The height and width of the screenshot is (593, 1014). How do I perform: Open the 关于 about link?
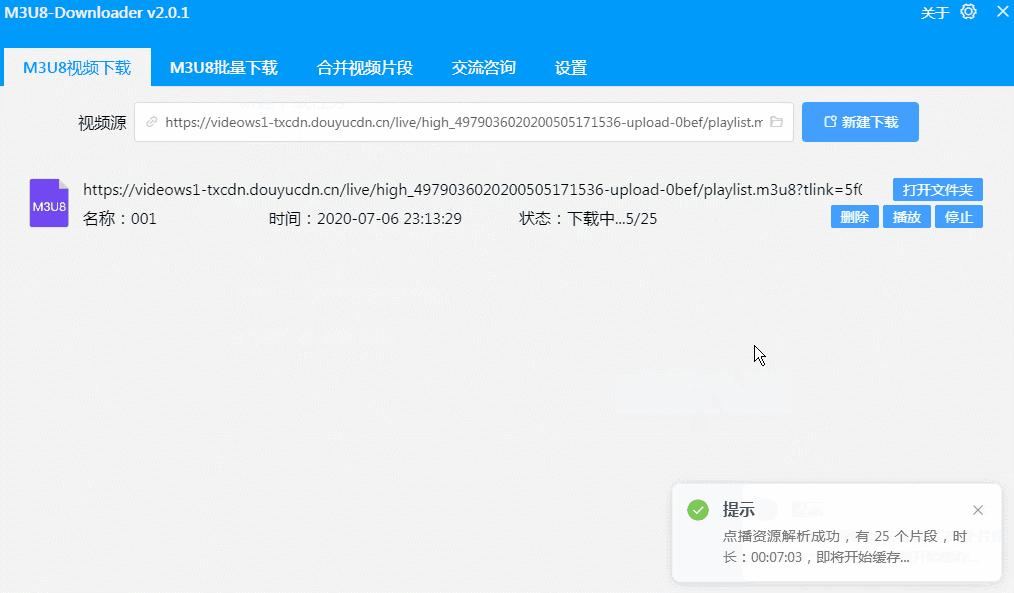tap(934, 13)
